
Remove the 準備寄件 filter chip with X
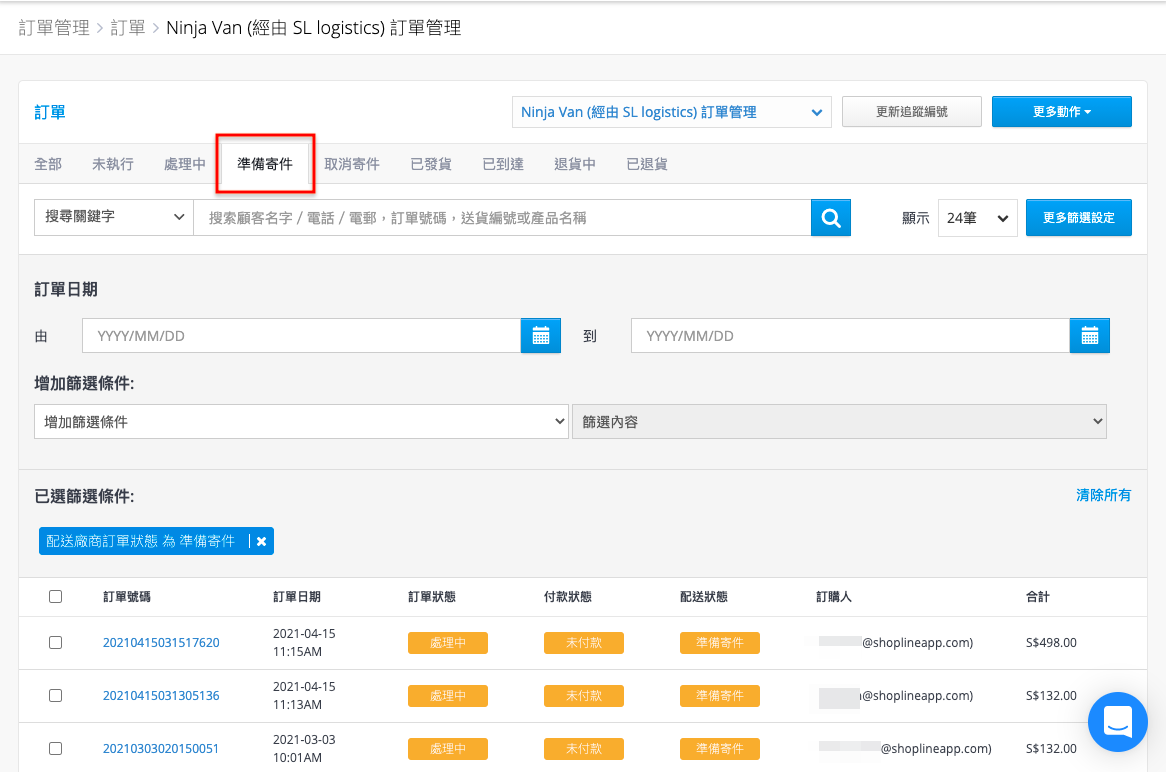(x=262, y=541)
